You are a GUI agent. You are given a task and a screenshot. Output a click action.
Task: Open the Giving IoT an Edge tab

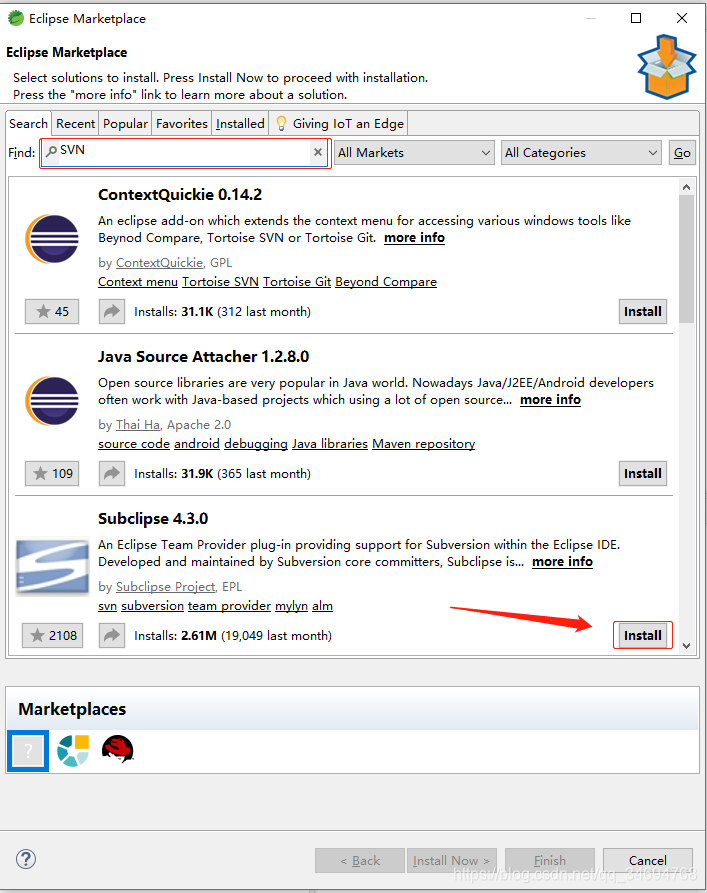tap(339, 124)
